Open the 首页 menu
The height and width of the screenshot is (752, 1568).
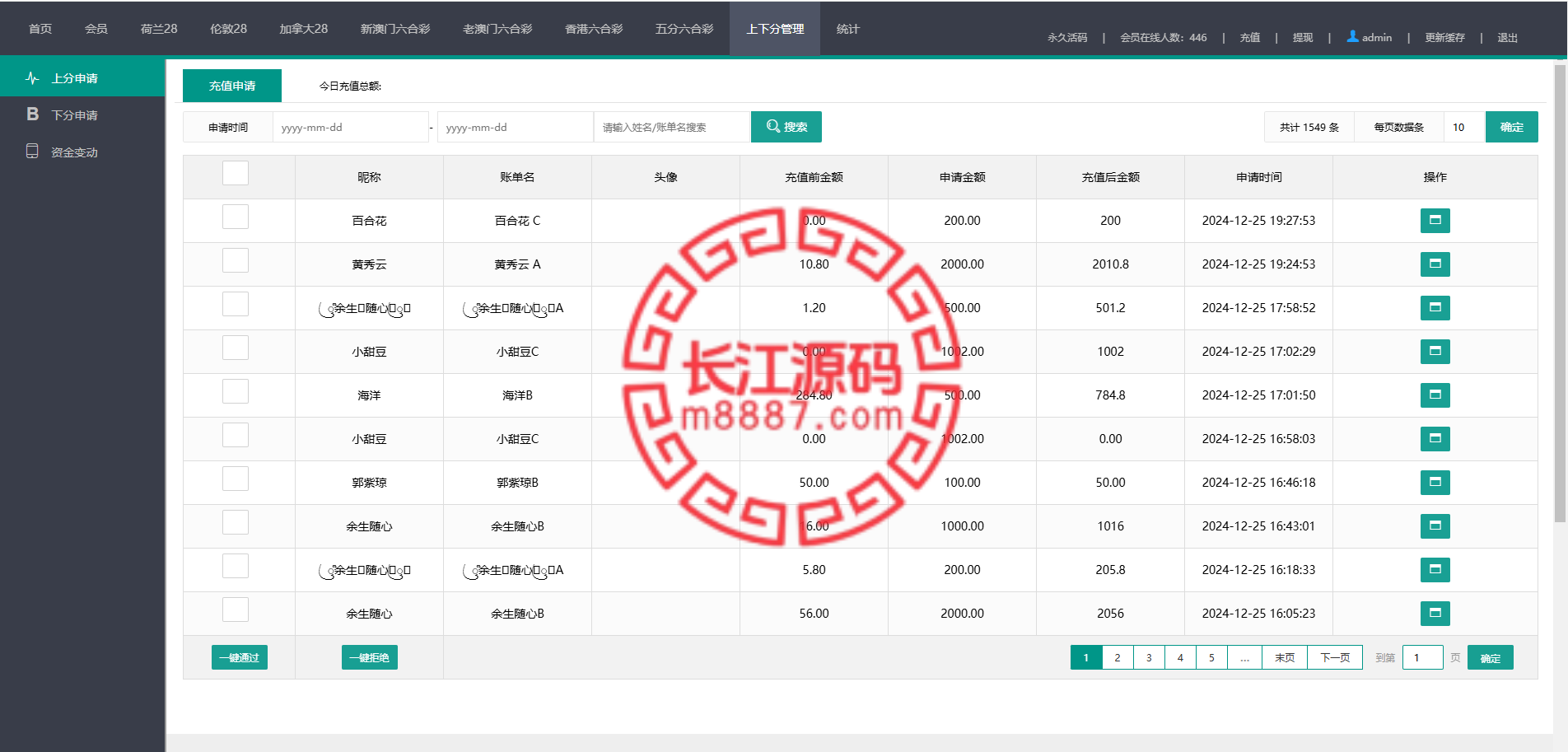[40, 29]
